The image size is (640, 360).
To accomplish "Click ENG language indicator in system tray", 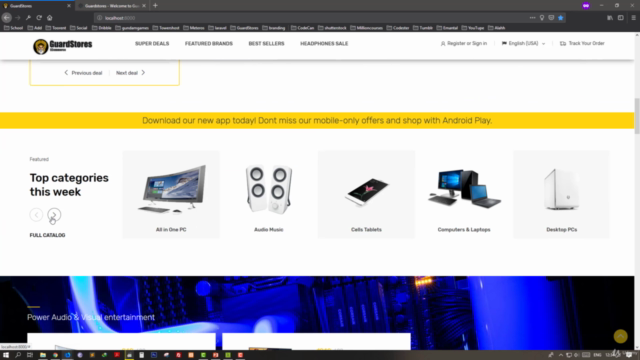I will pyautogui.click(x=597, y=355).
